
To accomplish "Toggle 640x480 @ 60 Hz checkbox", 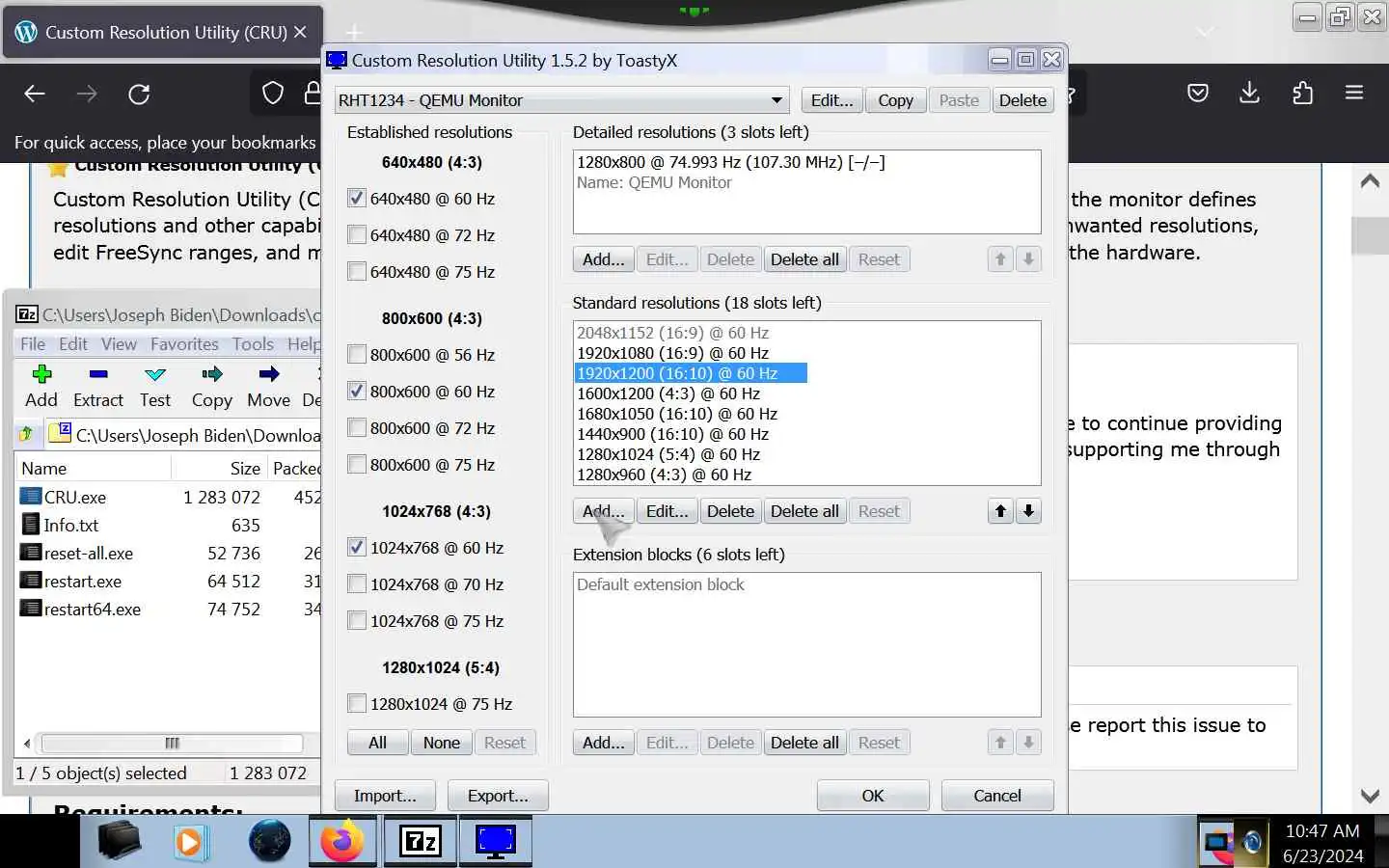I will (x=357, y=199).
